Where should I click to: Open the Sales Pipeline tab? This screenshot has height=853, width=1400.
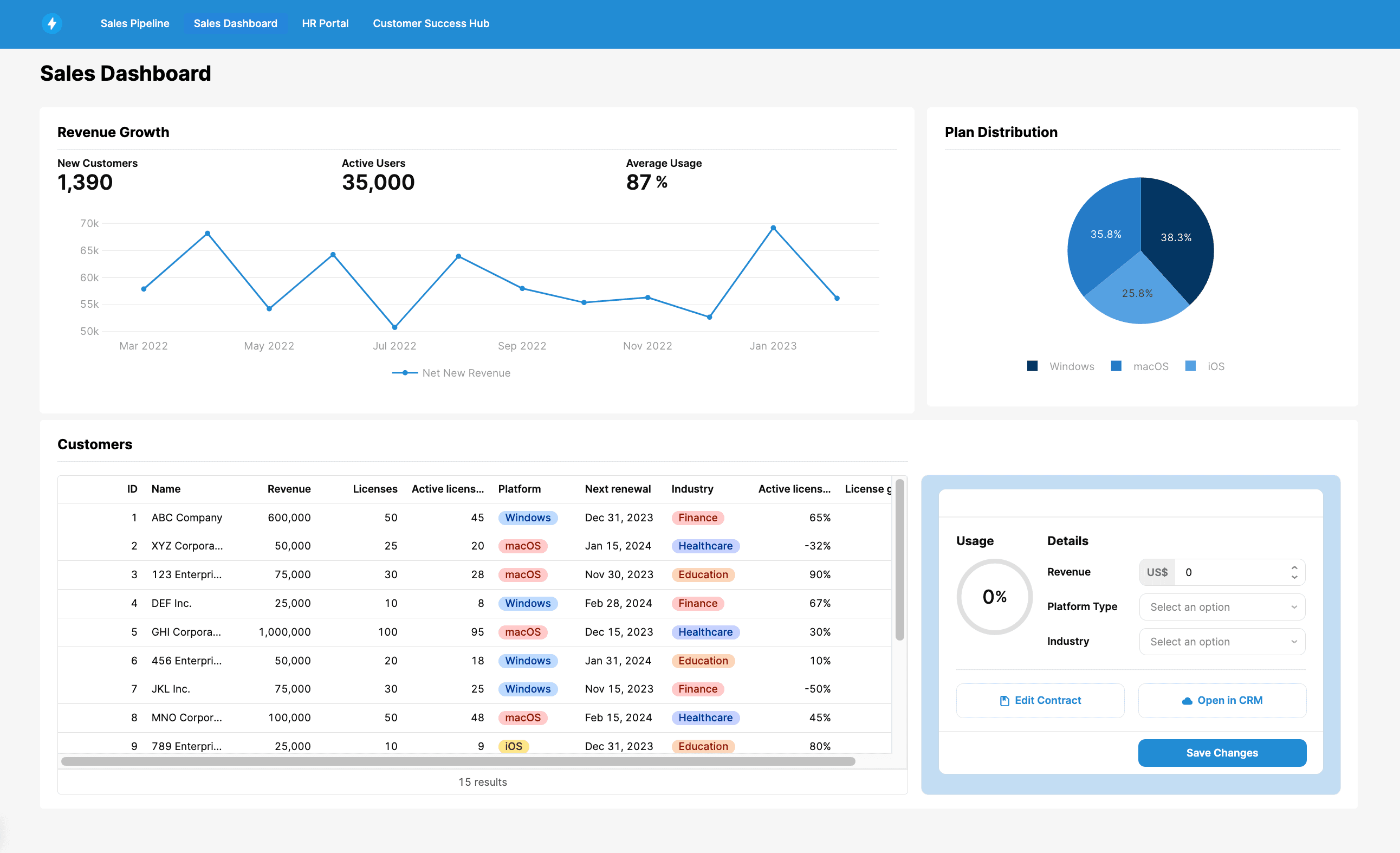(x=135, y=23)
